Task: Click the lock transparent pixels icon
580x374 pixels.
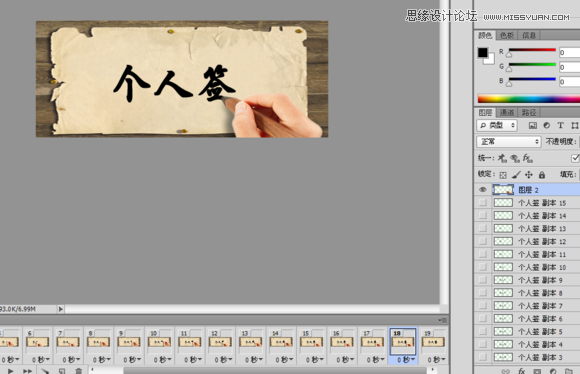Action: click(x=503, y=175)
